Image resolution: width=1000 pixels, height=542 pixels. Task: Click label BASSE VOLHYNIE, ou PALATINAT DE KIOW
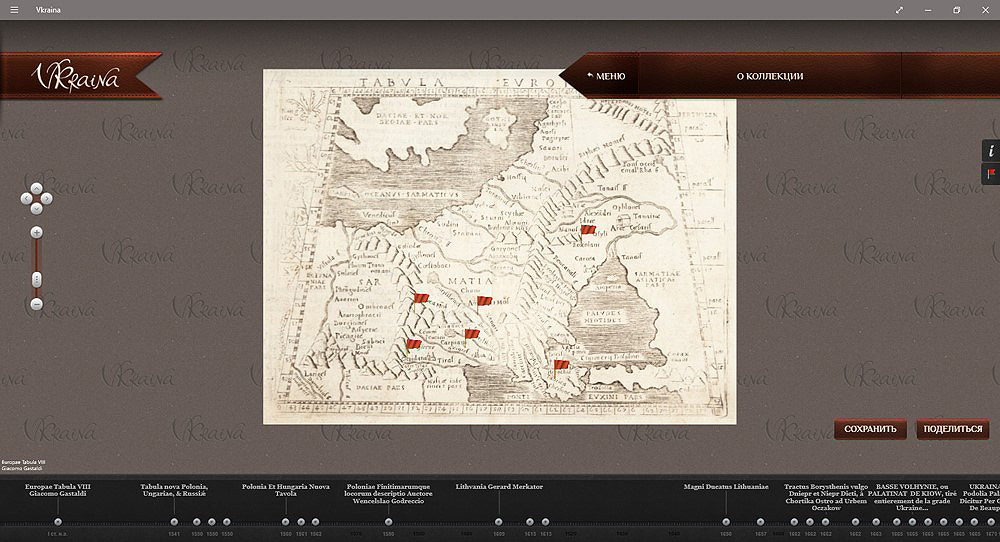[912, 497]
